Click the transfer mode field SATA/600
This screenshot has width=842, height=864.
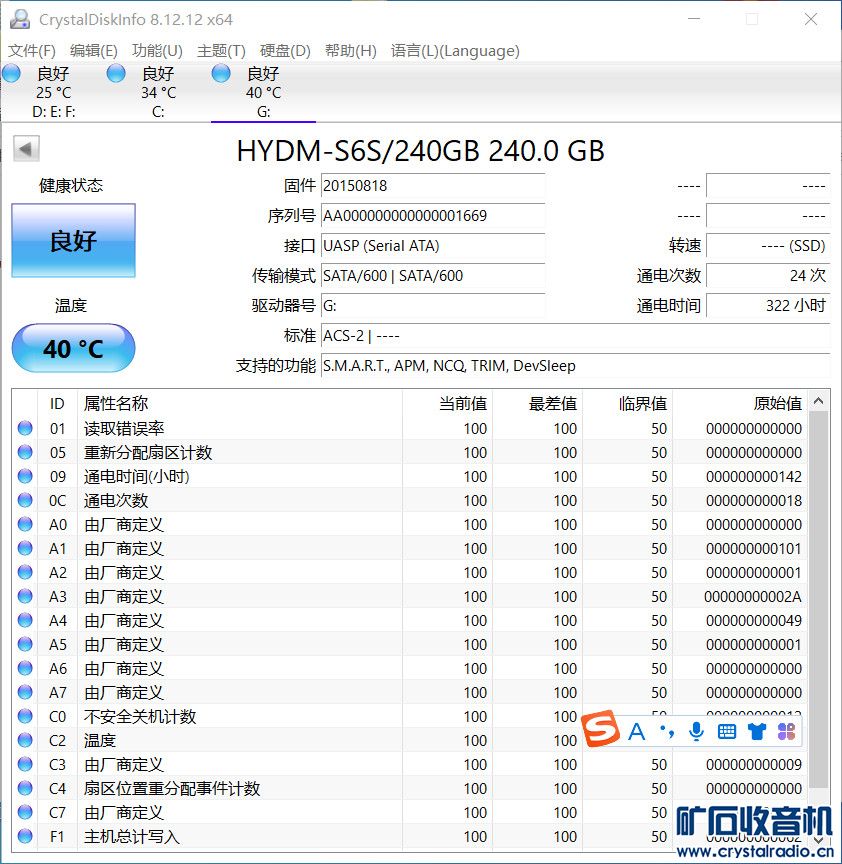pos(433,276)
